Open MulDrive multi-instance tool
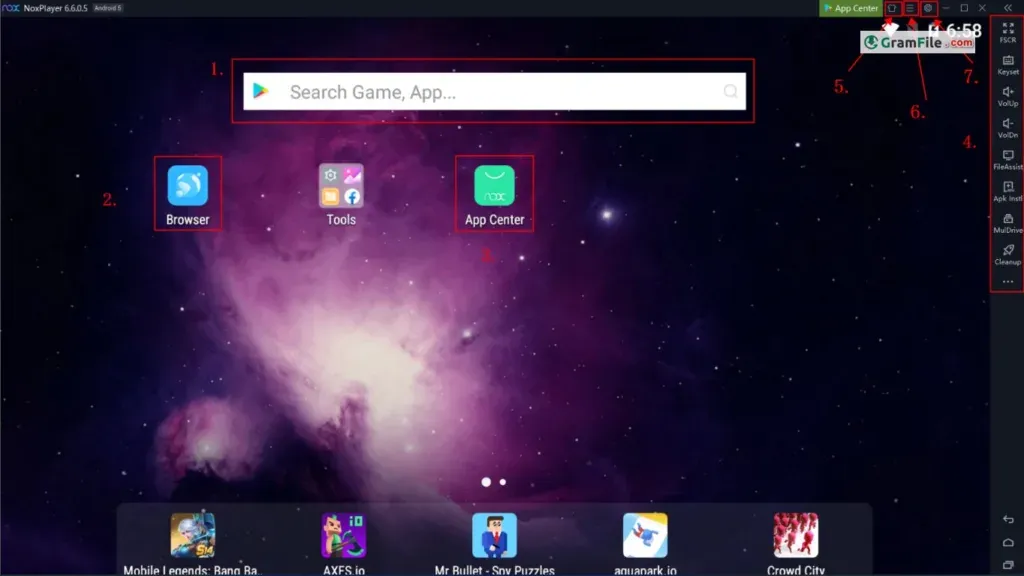Image resolution: width=1024 pixels, height=576 pixels. point(1008,223)
